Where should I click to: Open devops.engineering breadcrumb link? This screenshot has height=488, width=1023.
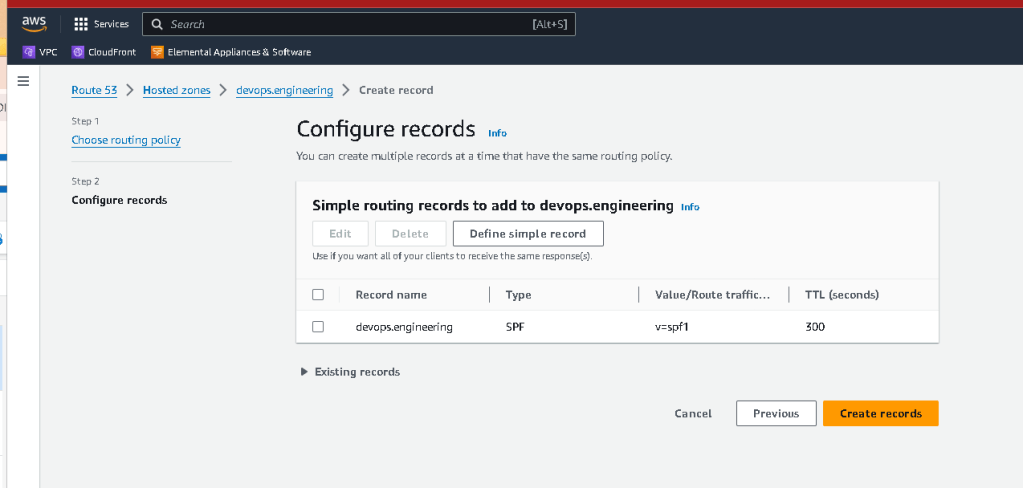[x=284, y=90]
